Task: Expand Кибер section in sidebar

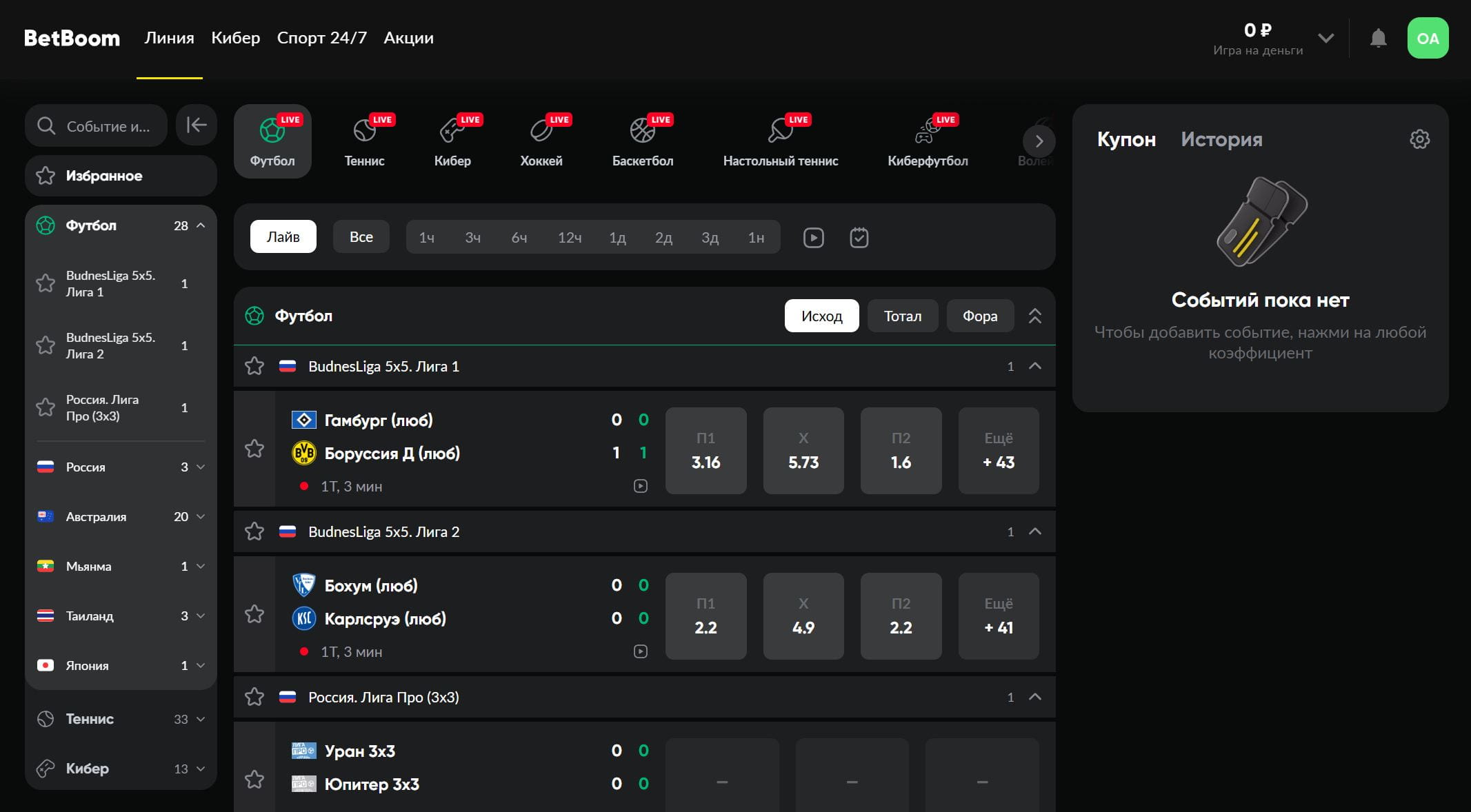Action: pyautogui.click(x=201, y=769)
